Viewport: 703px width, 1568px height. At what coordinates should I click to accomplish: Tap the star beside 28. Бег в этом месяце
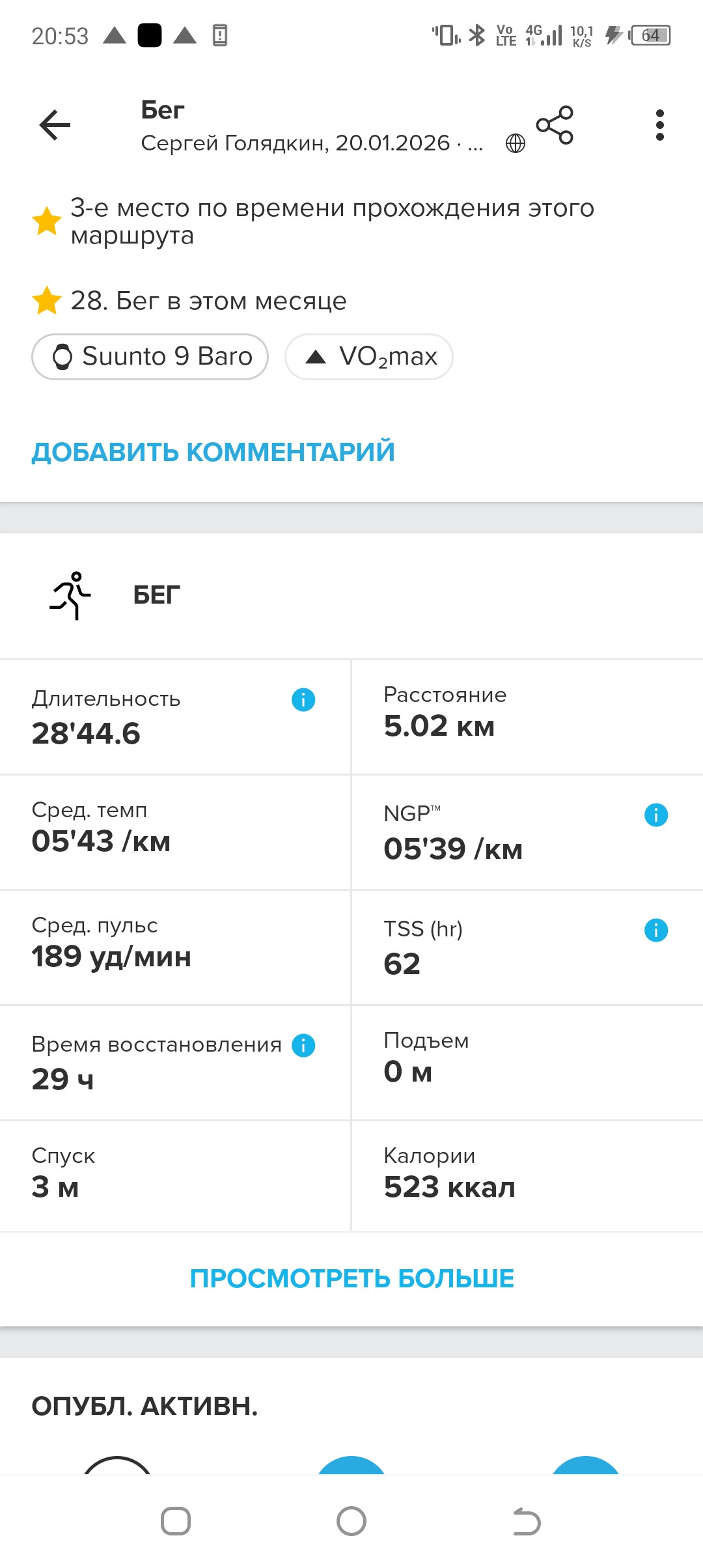point(47,301)
